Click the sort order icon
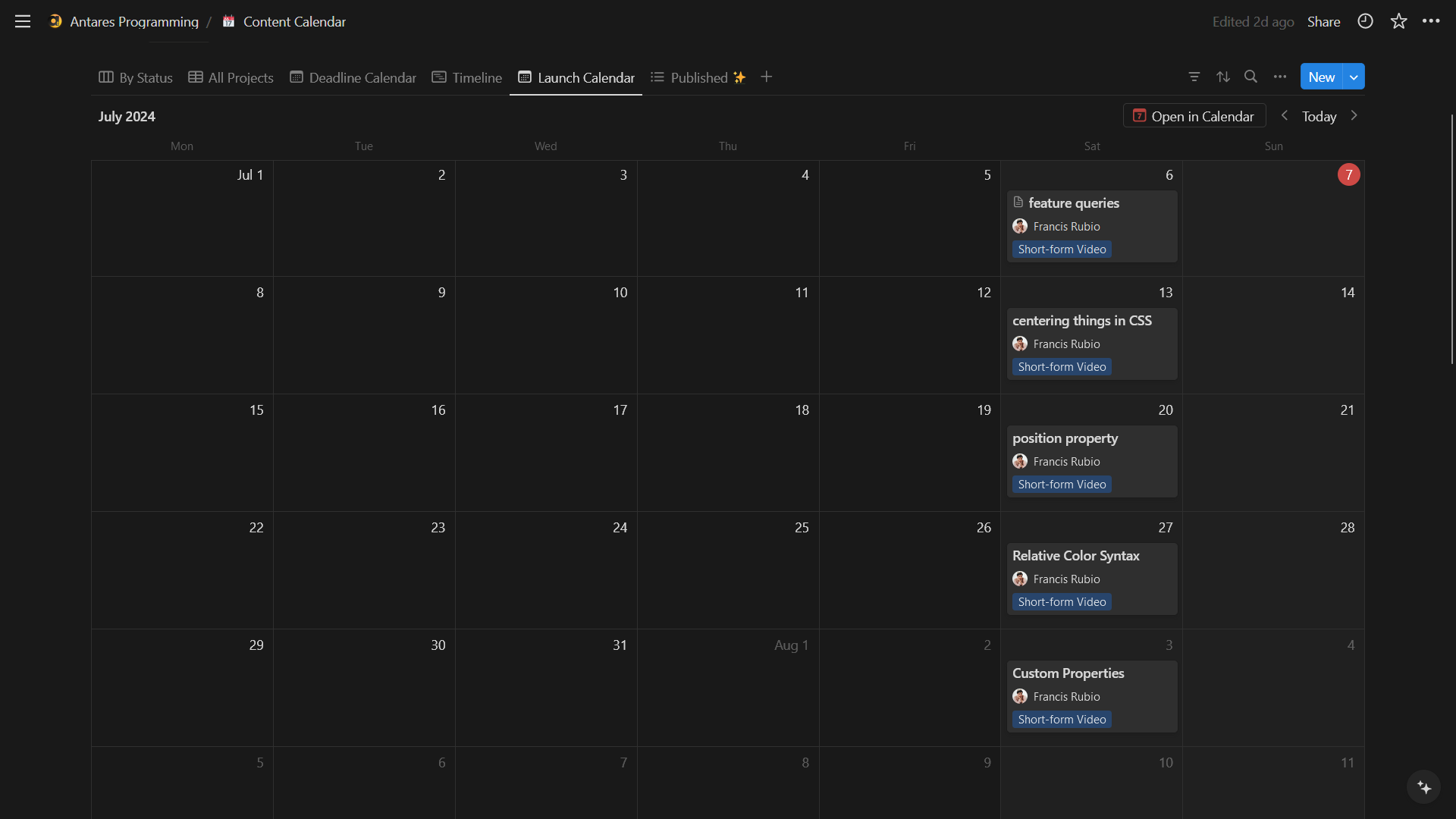The height and width of the screenshot is (819, 1456). (1222, 77)
